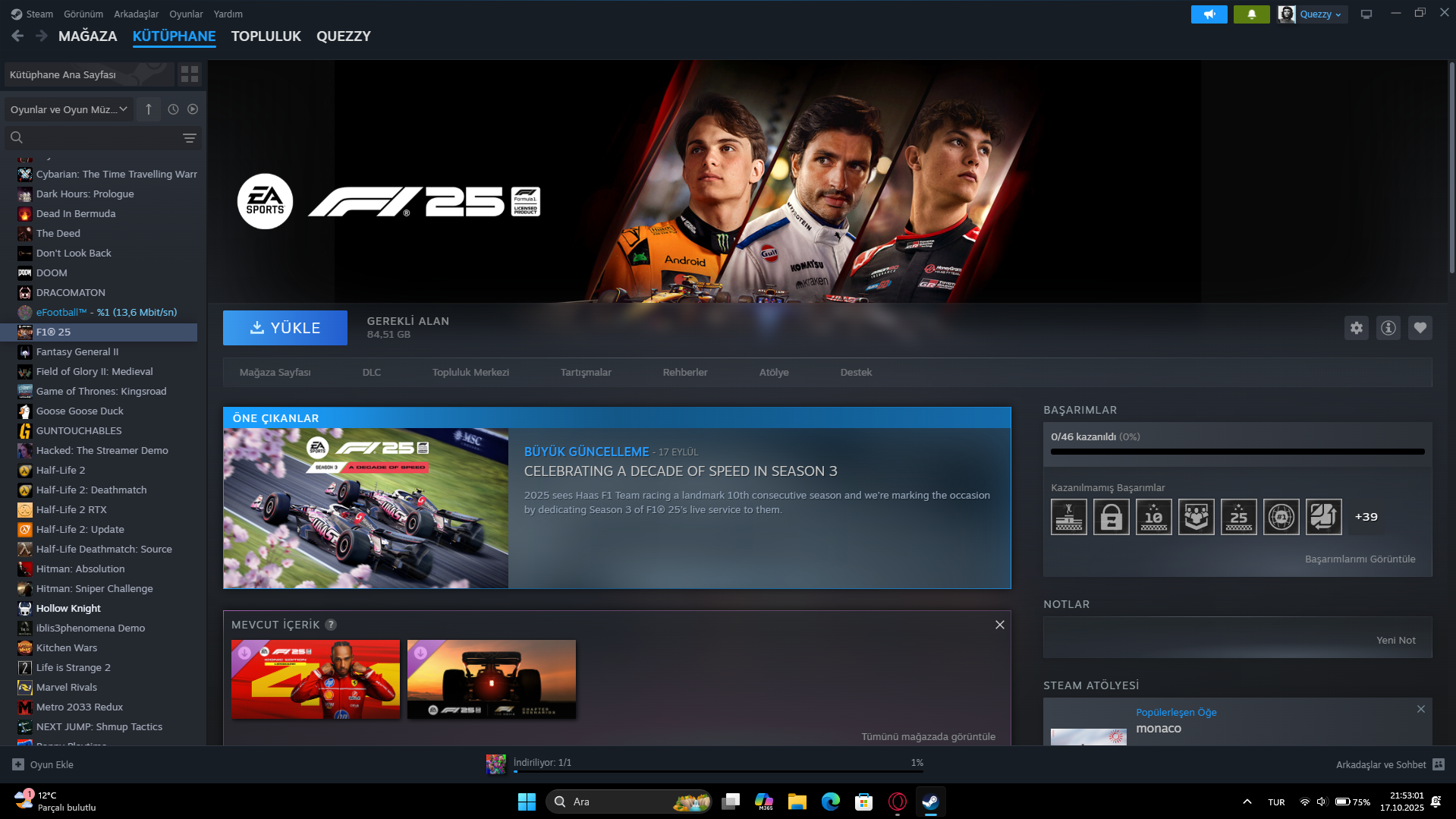
Task: Open the notifications bell
Action: [x=1251, y=14]
